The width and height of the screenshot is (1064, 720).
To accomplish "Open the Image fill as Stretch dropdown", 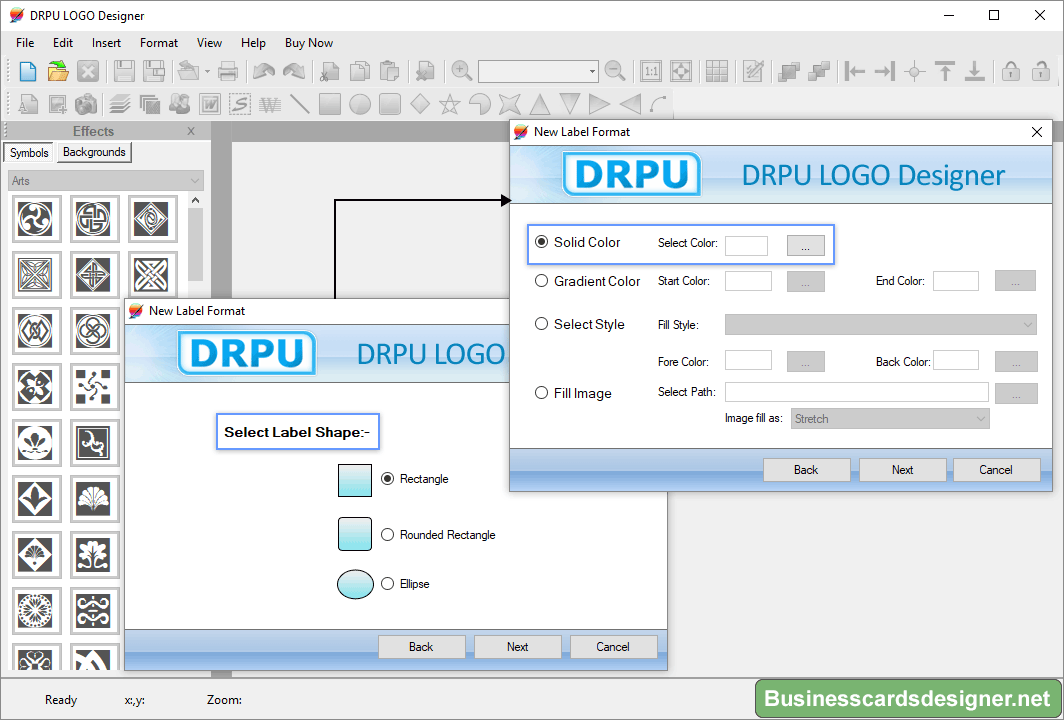I will pos(890,419).
